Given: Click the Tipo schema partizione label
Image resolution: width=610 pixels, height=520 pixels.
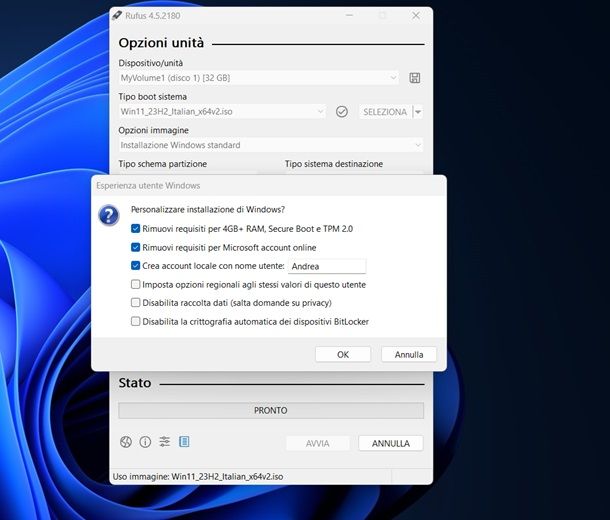Looking at the screenshot, I should pyautogui.click(x=163, y=164).
